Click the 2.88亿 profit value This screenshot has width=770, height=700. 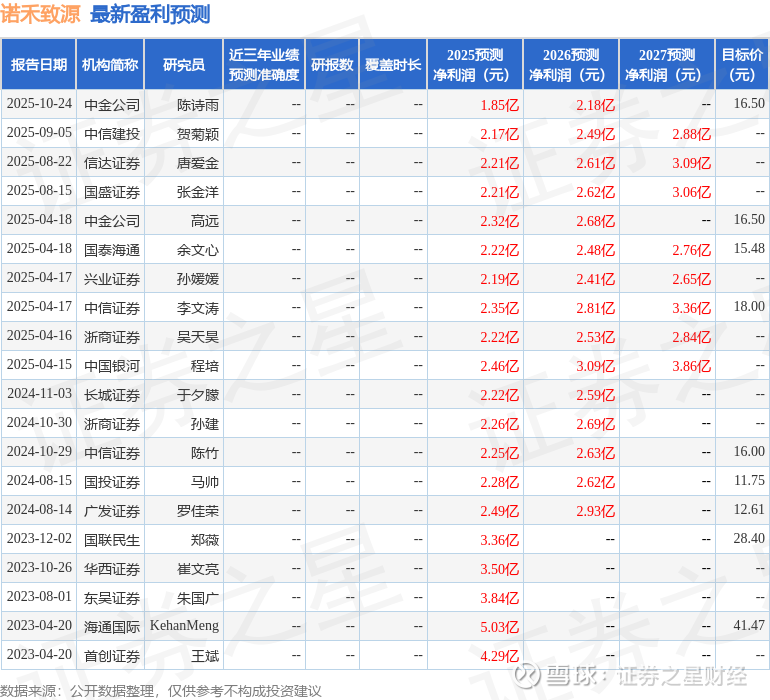tap(691, 134)
